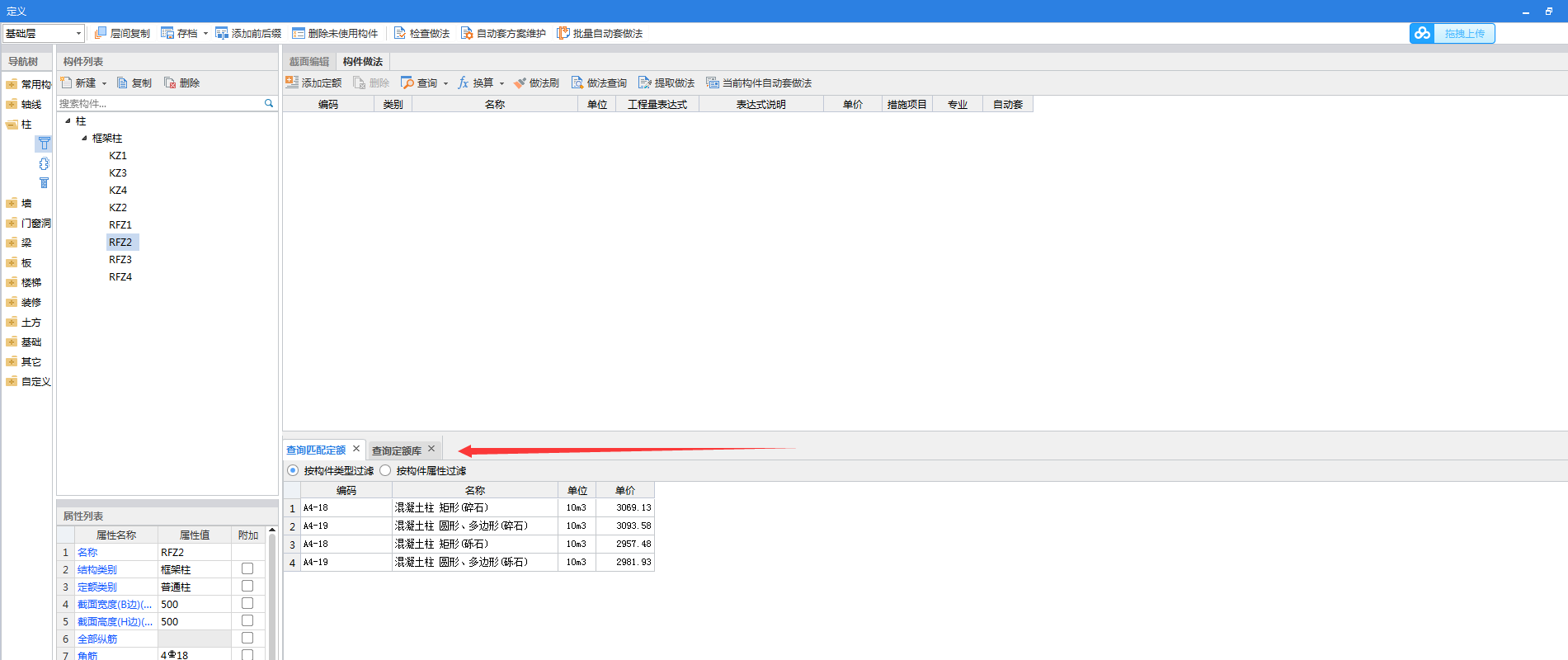1568x660 pixels.
Task: Click the 删除 delete component icon
Action: tap(170, 82)
